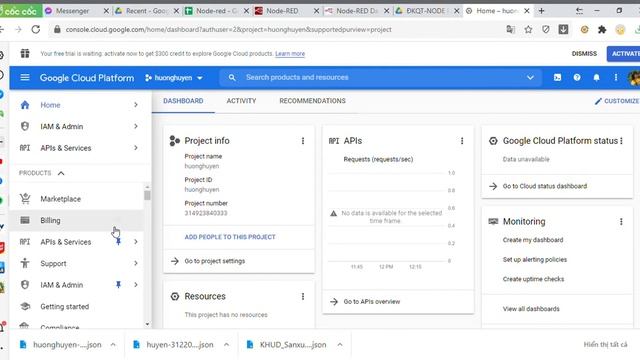The height and width of the screenshot is (360, 640).
Task: Unpin IAM & Admin from products list
Action: pyautogui.click(x=118, y=285)
